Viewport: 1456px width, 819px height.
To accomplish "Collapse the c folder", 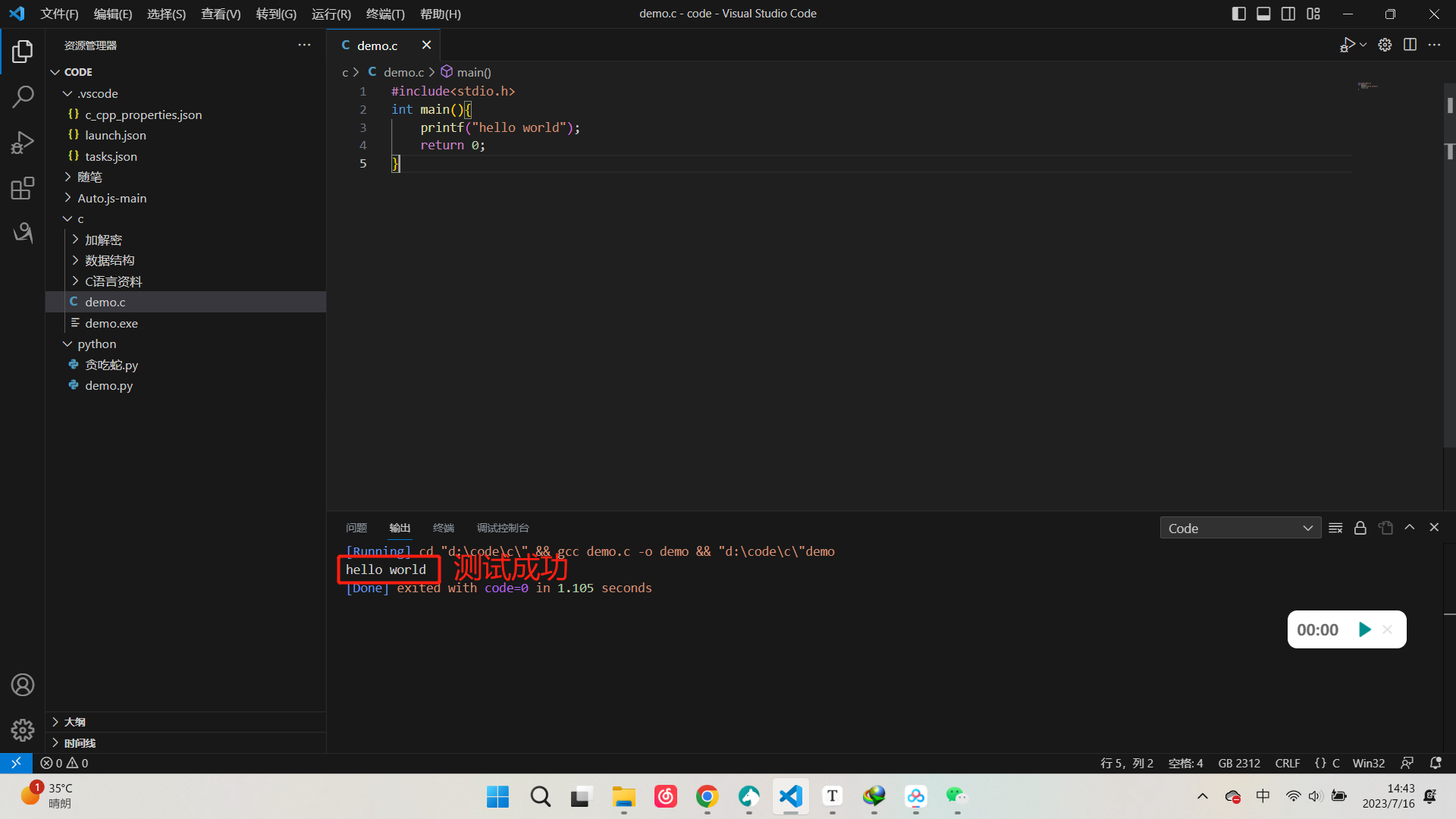I will click(186, 218).
